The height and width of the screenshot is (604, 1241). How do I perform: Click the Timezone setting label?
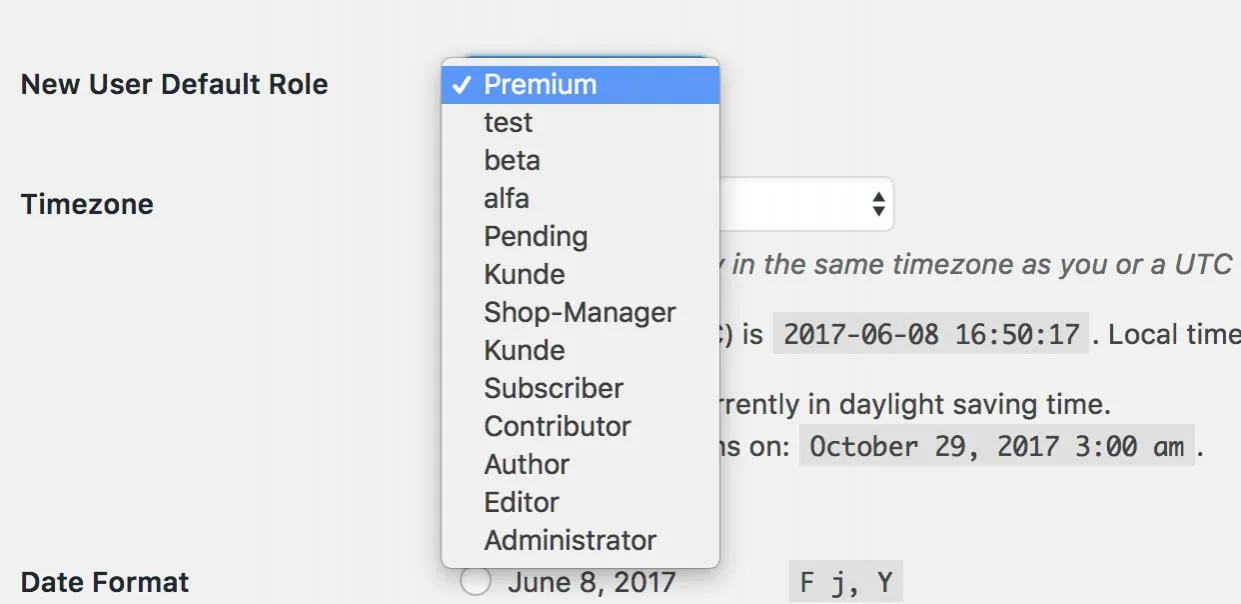(x=87, y=204)
